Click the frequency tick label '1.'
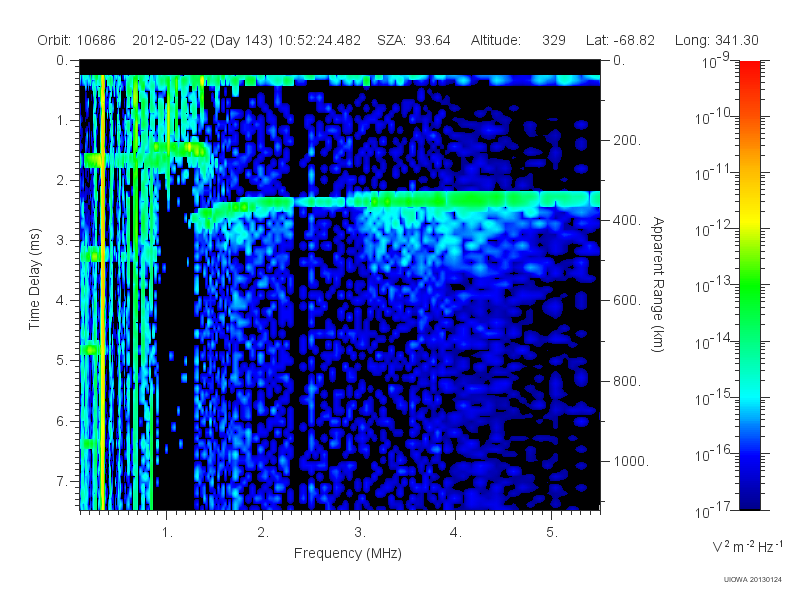 [167, 532]
